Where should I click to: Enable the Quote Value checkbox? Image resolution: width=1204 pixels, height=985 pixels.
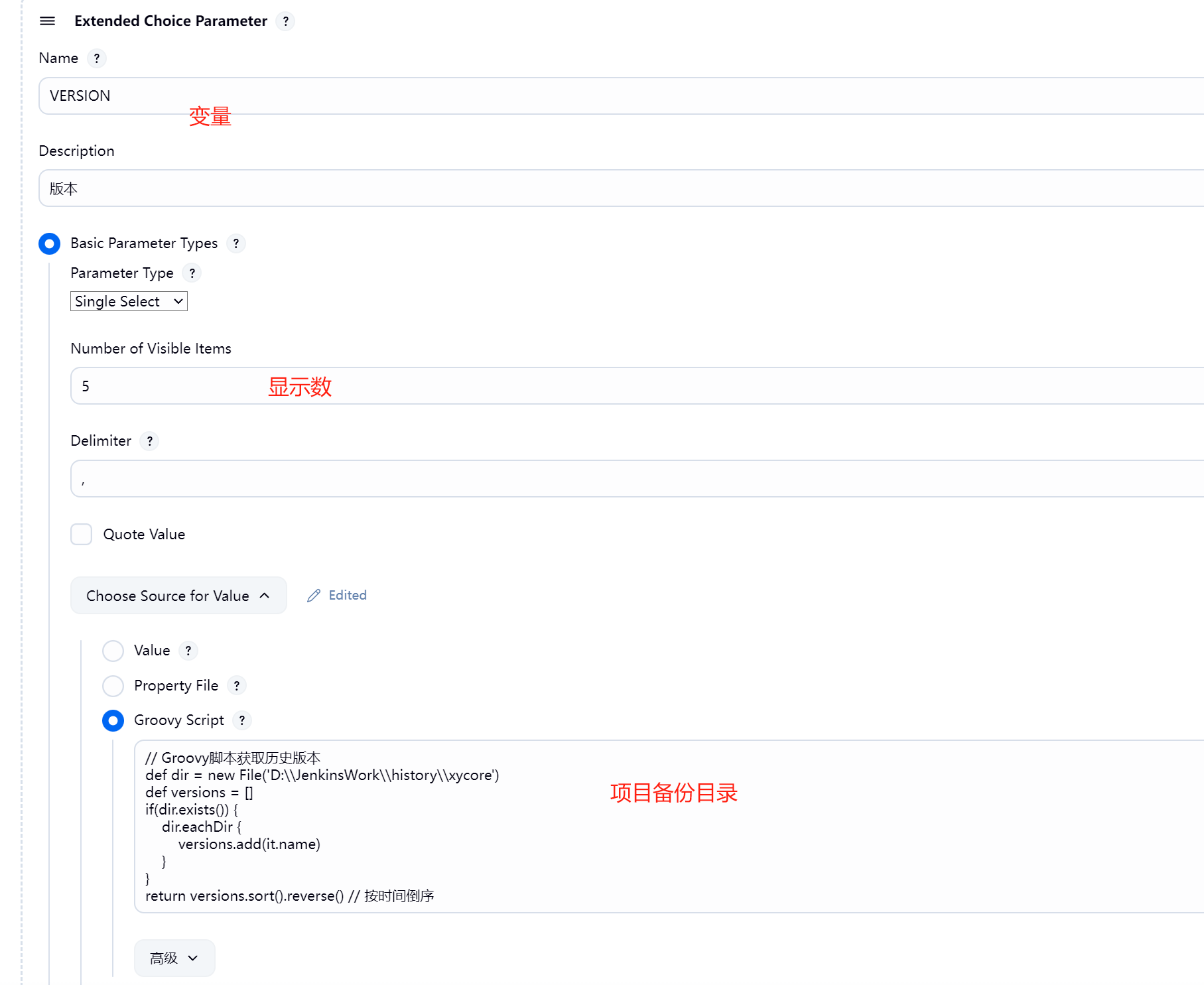(x=82, y=535)
